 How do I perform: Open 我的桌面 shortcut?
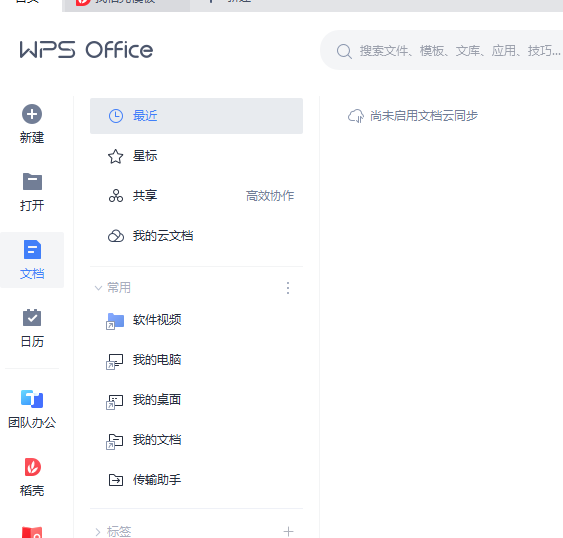tap(196, 400)
